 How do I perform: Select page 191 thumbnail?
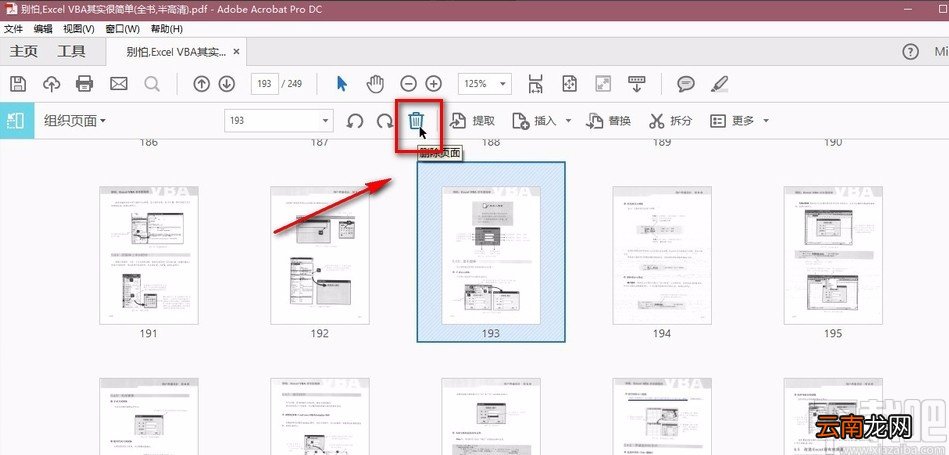pos(149,255)
